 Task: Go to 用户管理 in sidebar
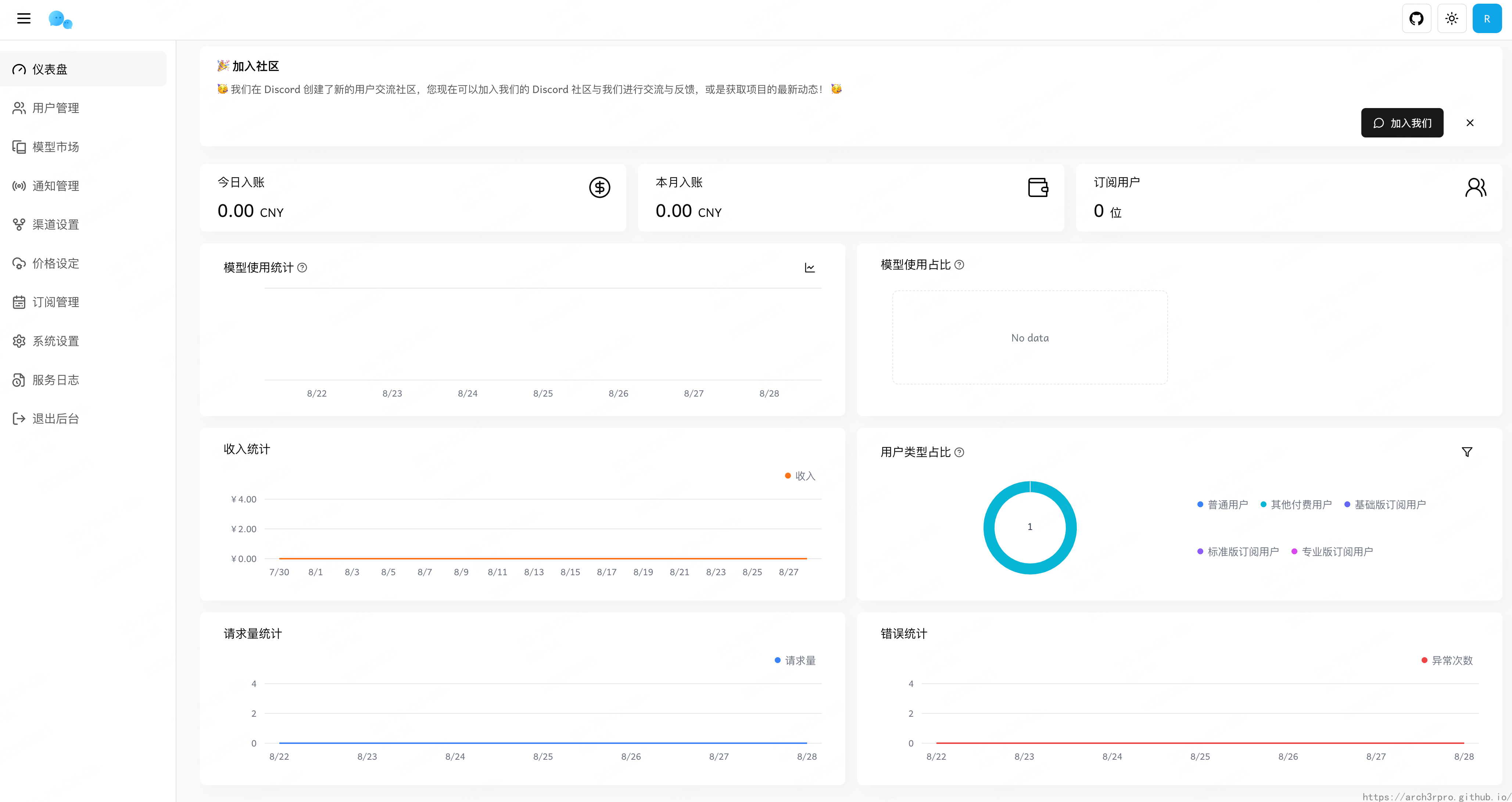55,108
